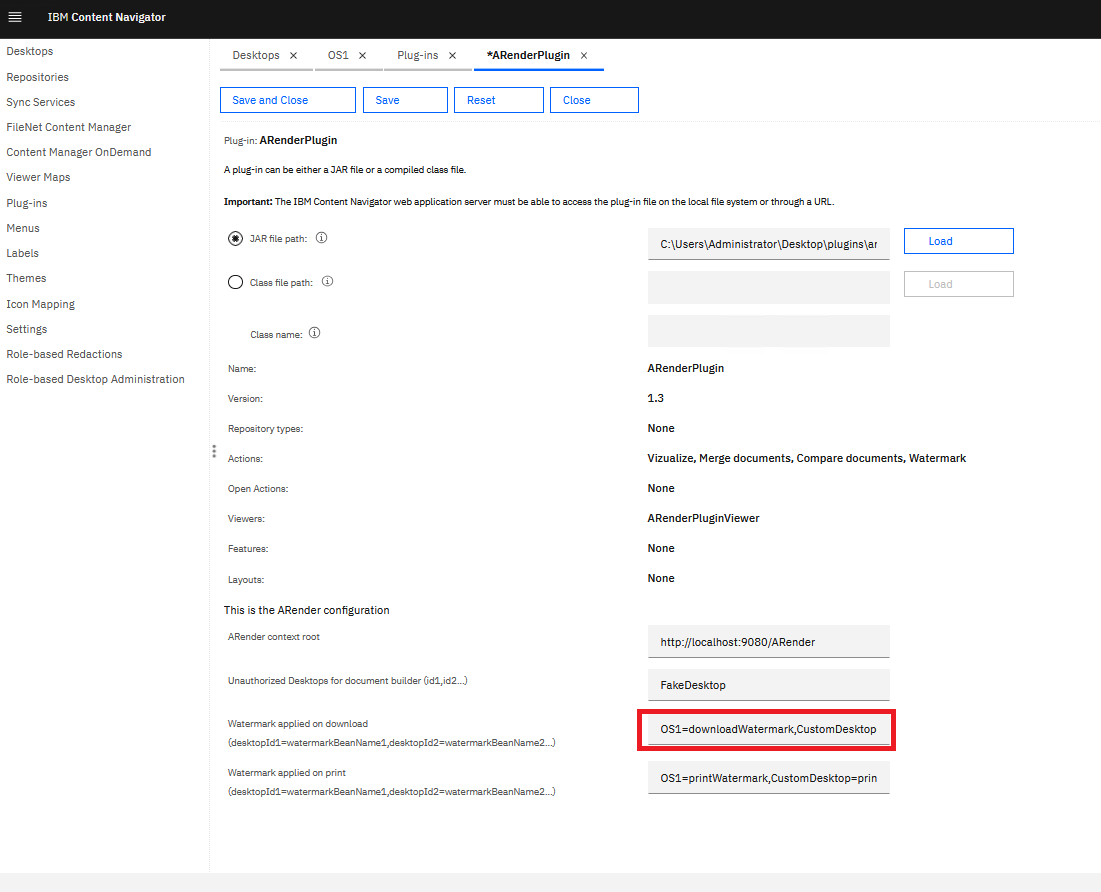Switch to the OS1 tab

coord(338,56)
